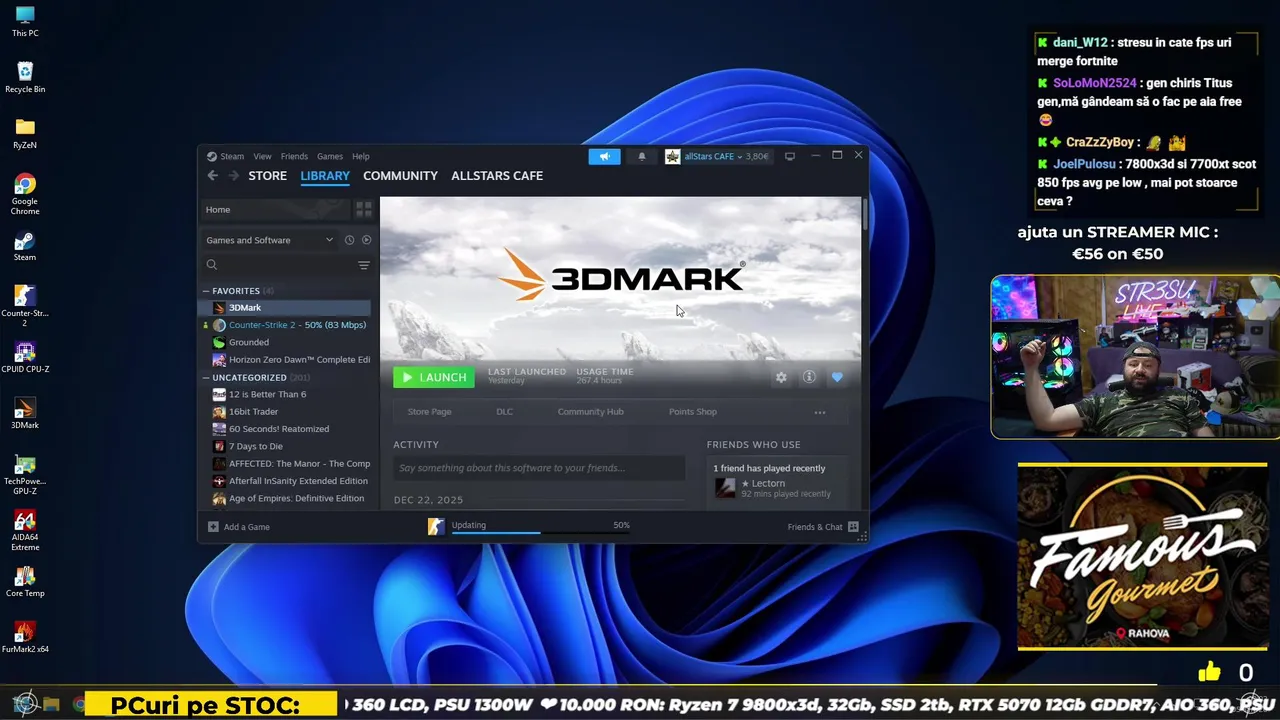
Task: Open advanced library filter options icon
Action: pos(364,265)
